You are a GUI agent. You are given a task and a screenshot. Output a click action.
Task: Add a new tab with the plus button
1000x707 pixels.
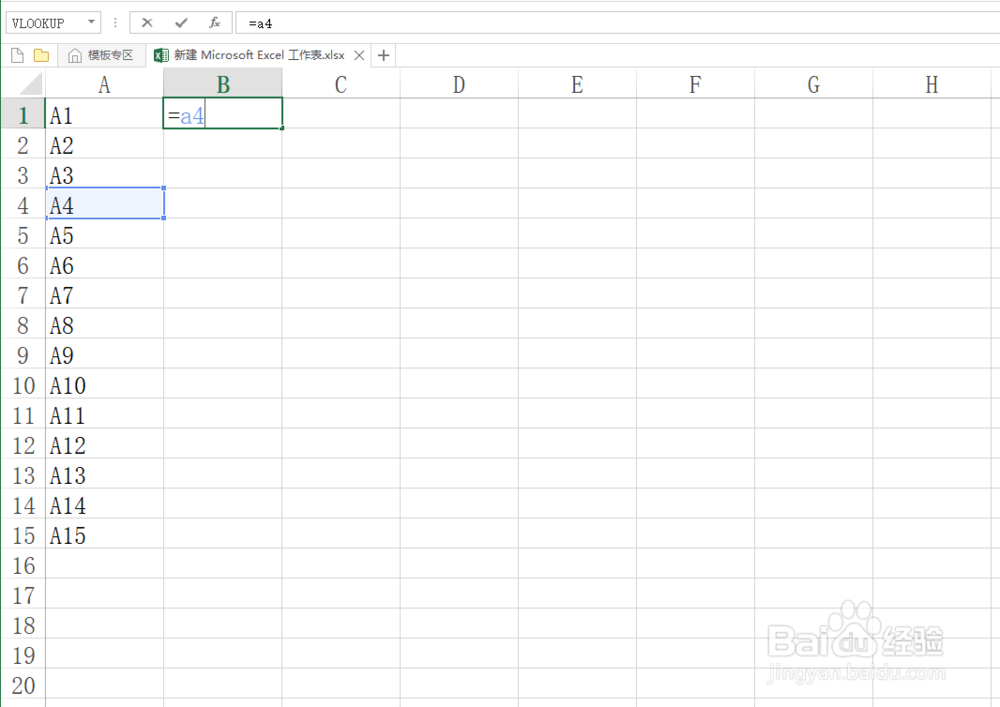(x=383, y=55)
